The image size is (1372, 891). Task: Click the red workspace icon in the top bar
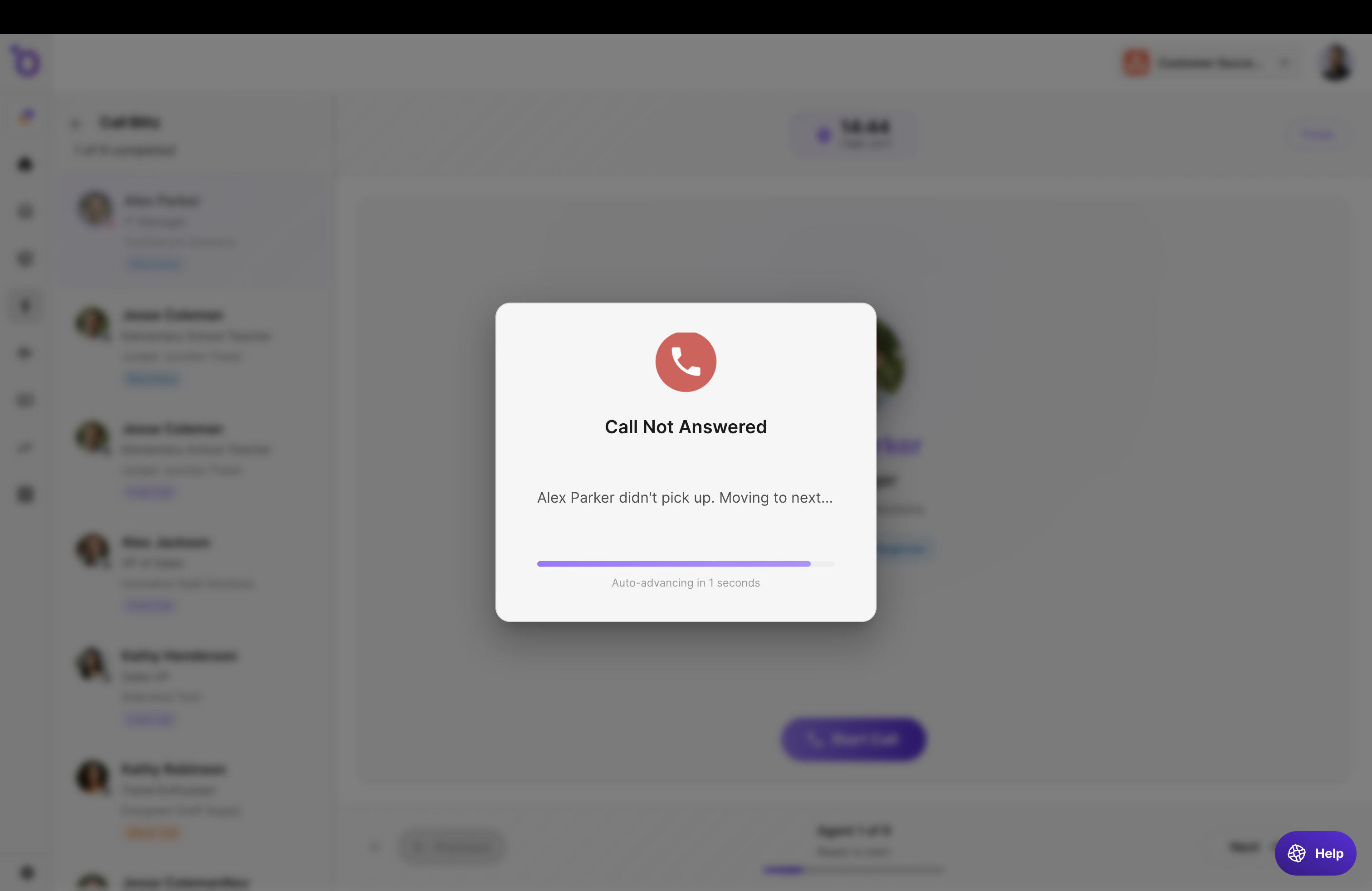[x=1136, y=63]
